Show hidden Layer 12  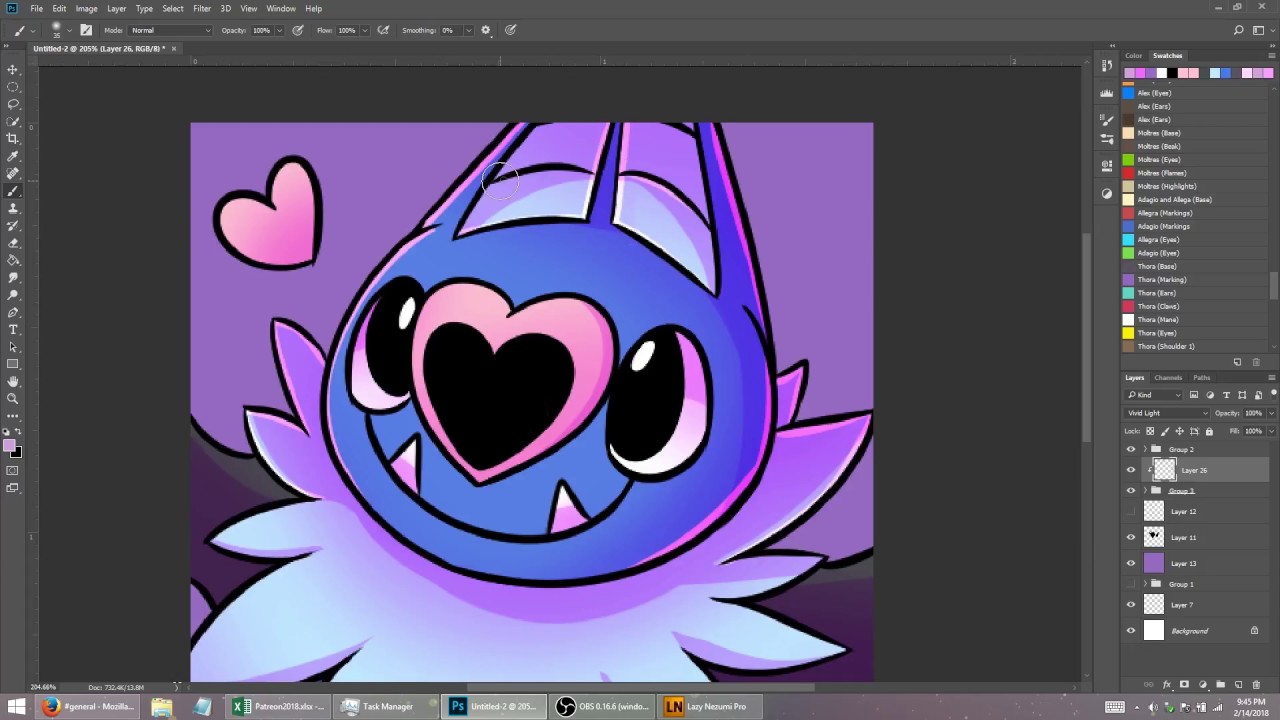pos(1131,511)
